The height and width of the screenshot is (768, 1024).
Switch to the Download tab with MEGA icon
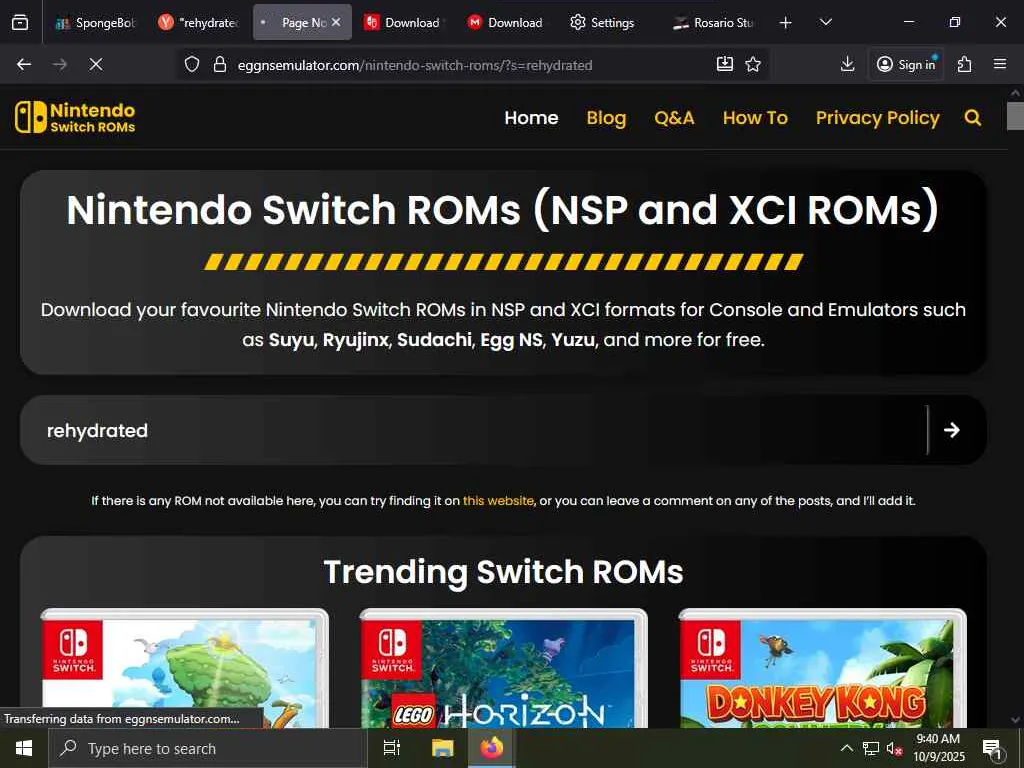(507, 22)
